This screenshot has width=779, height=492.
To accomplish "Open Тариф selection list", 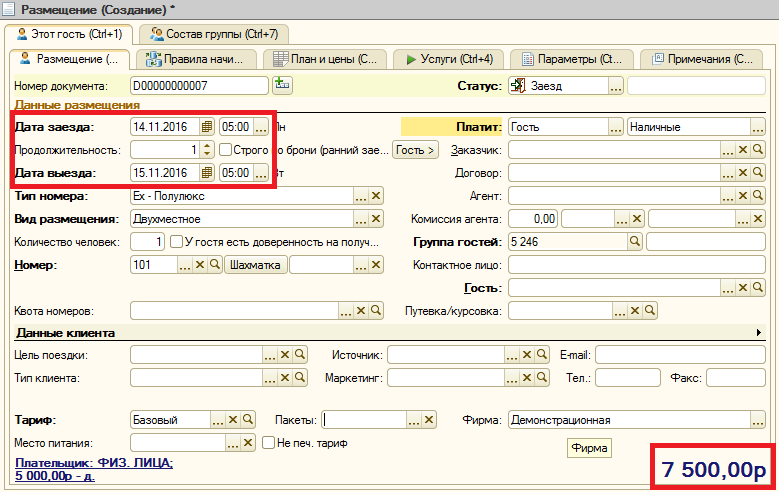I will point(218,419).
